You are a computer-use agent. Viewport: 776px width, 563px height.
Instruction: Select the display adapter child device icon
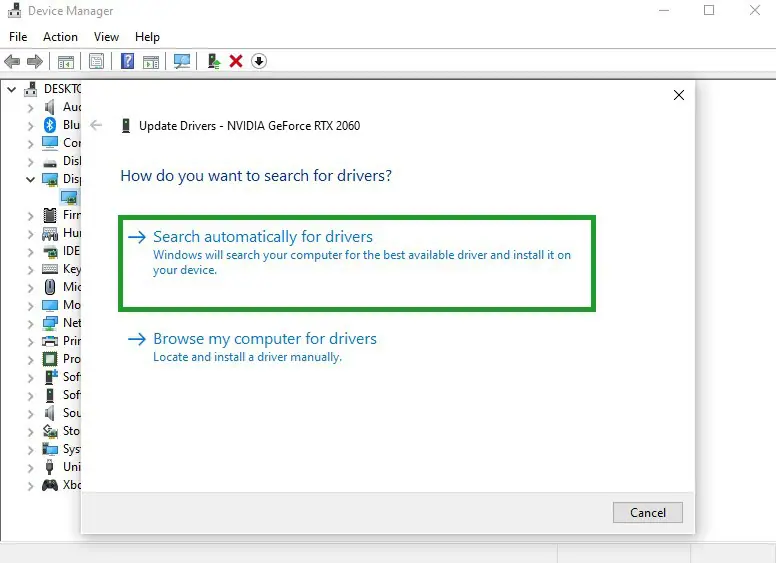pos(69,197)
